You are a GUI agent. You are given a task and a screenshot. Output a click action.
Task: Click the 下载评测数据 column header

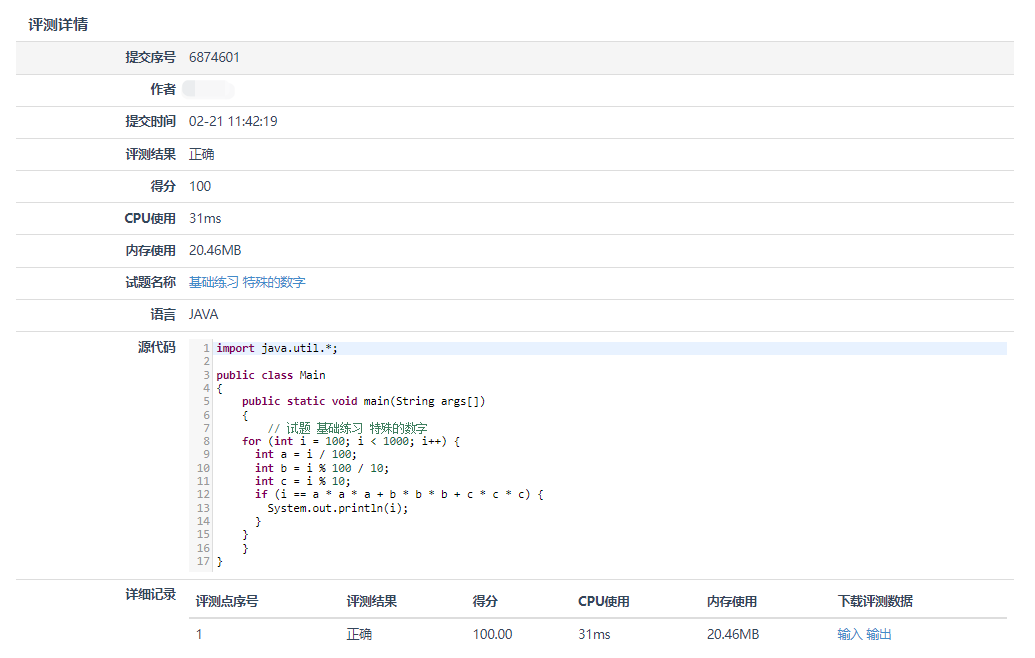click(875, 602)
